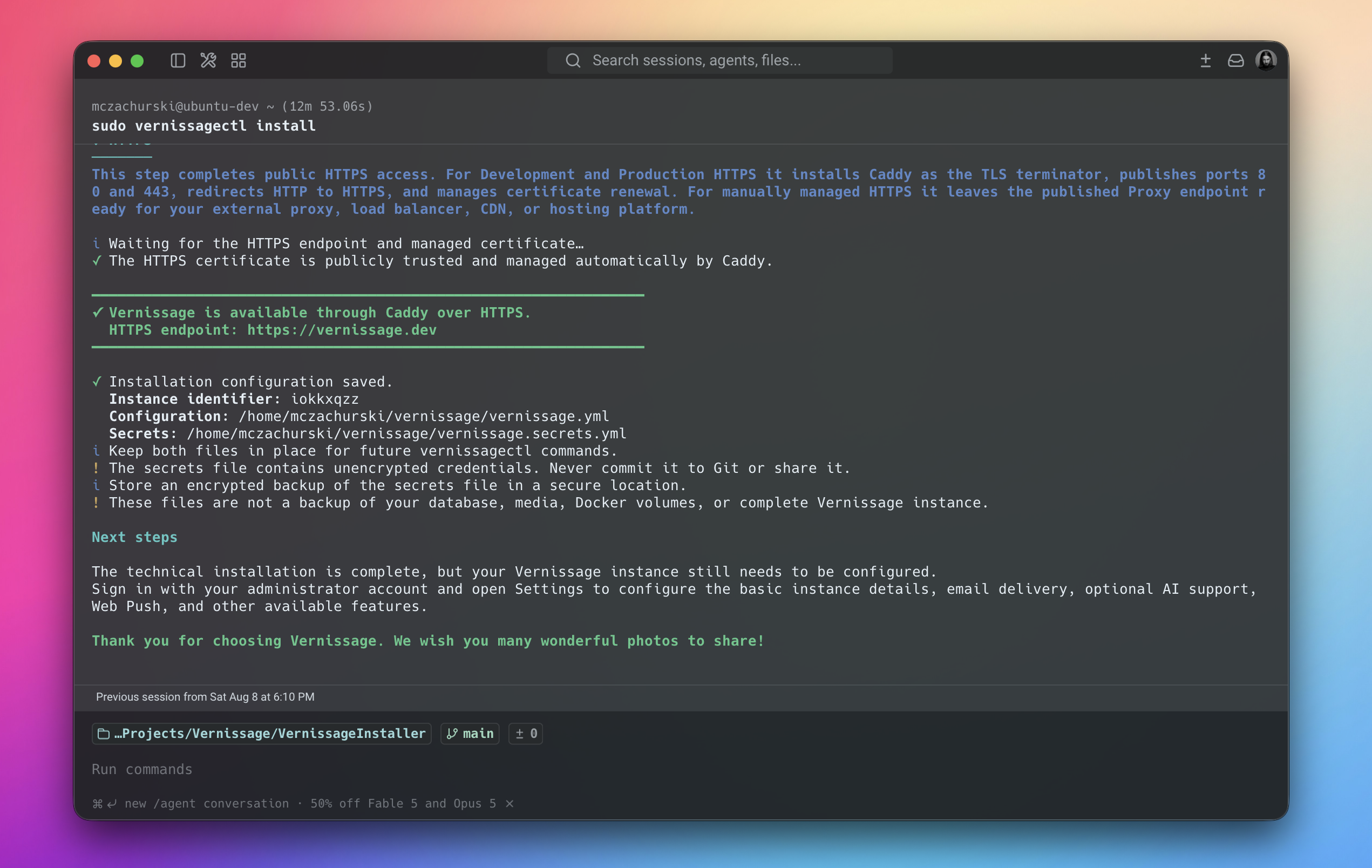The height and width of the screenshot is (868, 1372).
Task: Focus the Run commands input
Action: tap(681, 769)
